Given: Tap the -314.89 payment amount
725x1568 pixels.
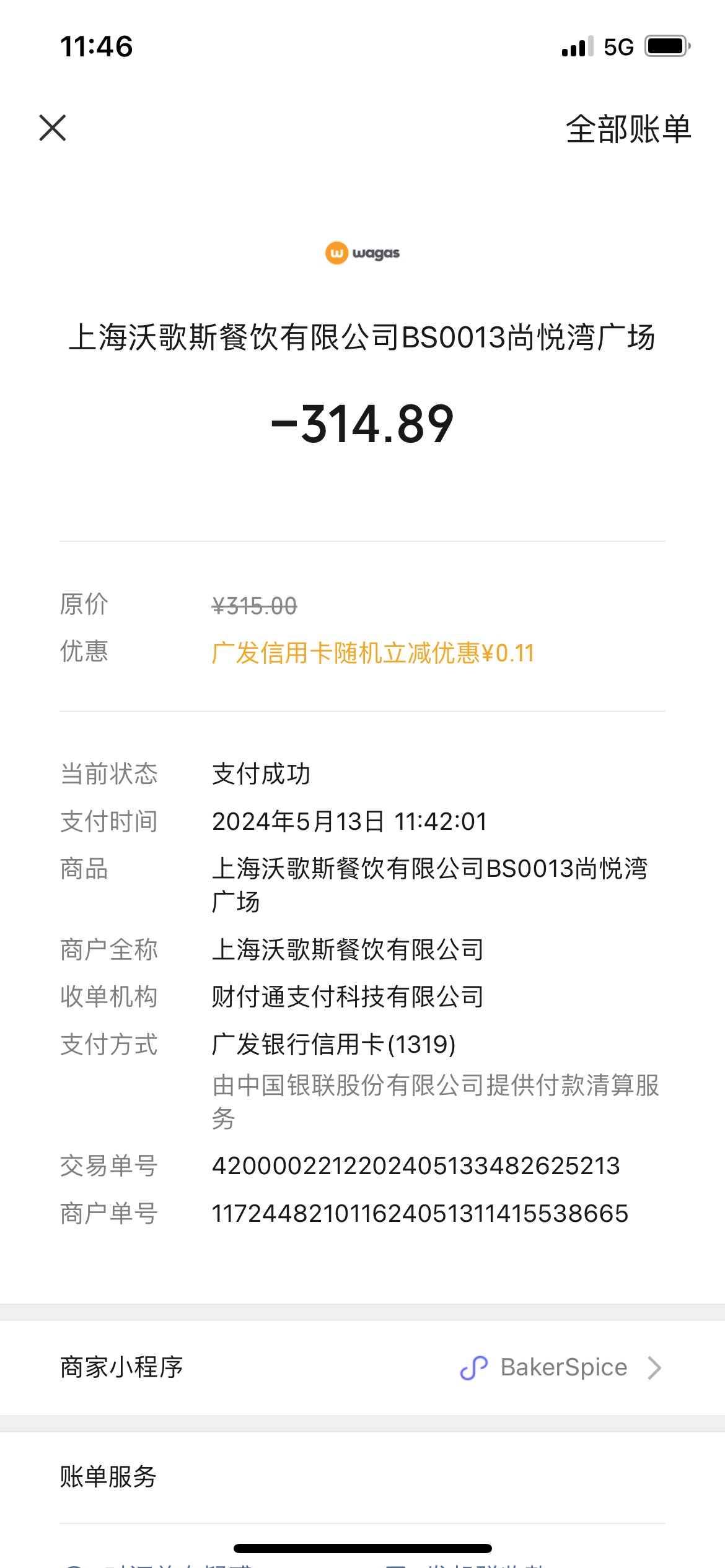Looking at the screenshot, I should pyautogui.click(x=362, y=424).
